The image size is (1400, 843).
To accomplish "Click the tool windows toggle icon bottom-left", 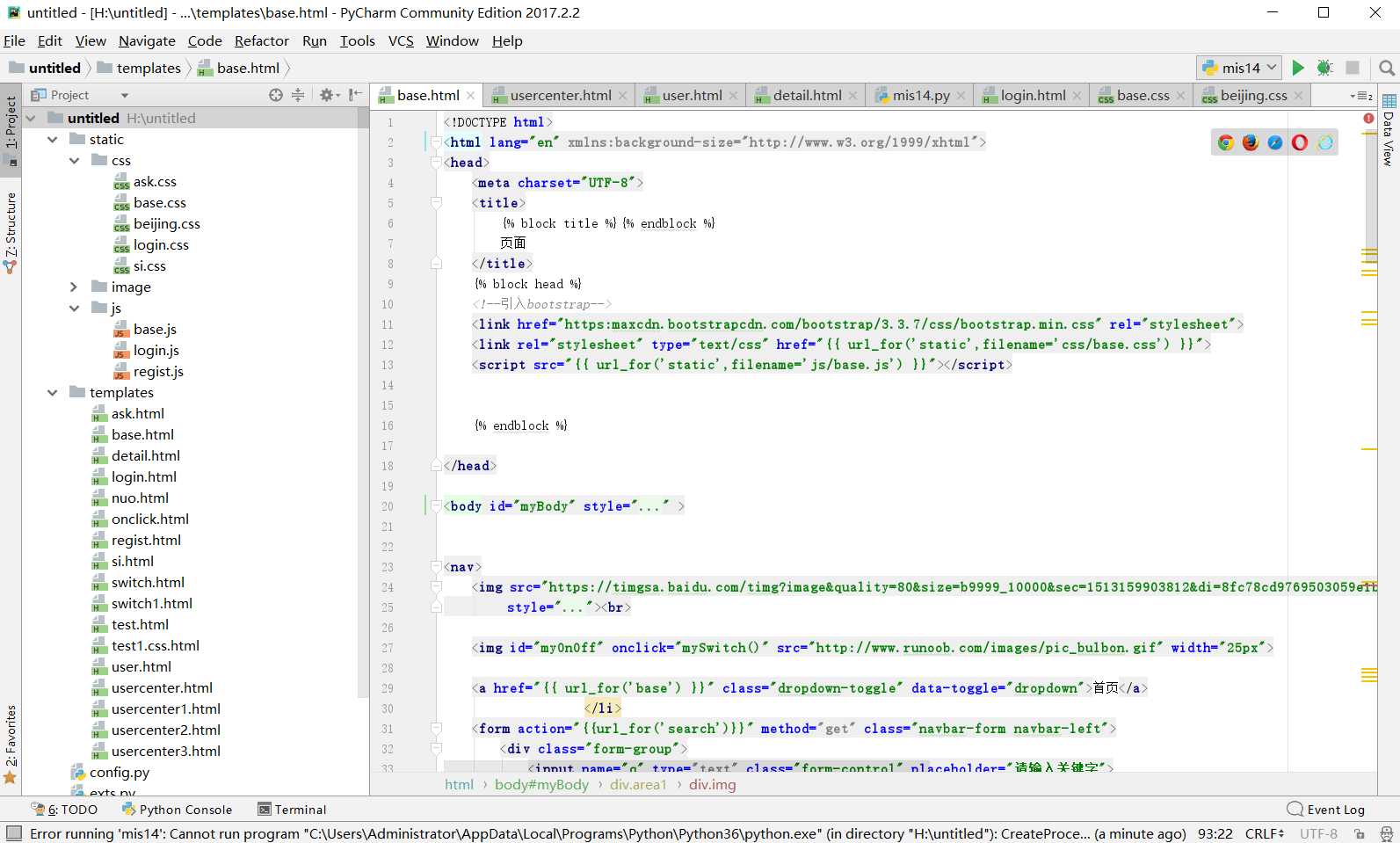I will (x=13, y=832).
